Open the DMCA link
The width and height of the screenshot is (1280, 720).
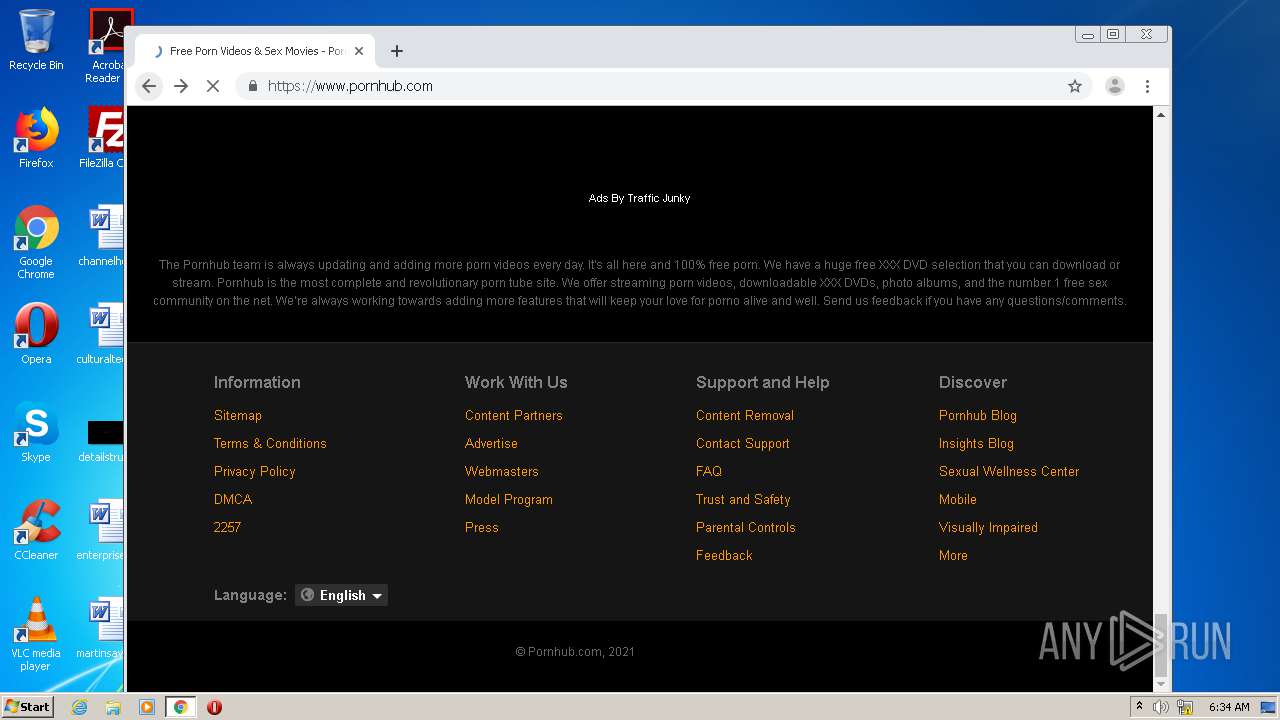[233, 499]
